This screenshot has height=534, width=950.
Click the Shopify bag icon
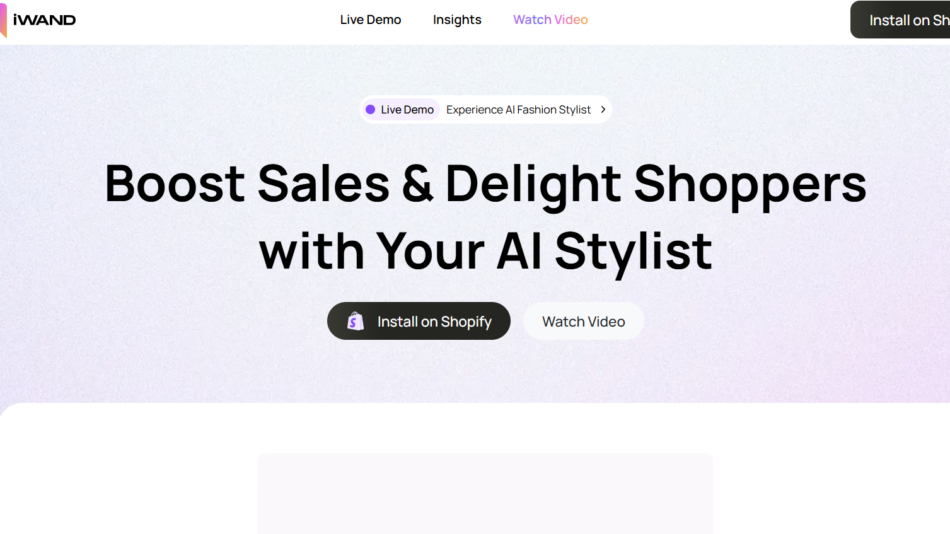pos(356,321)
